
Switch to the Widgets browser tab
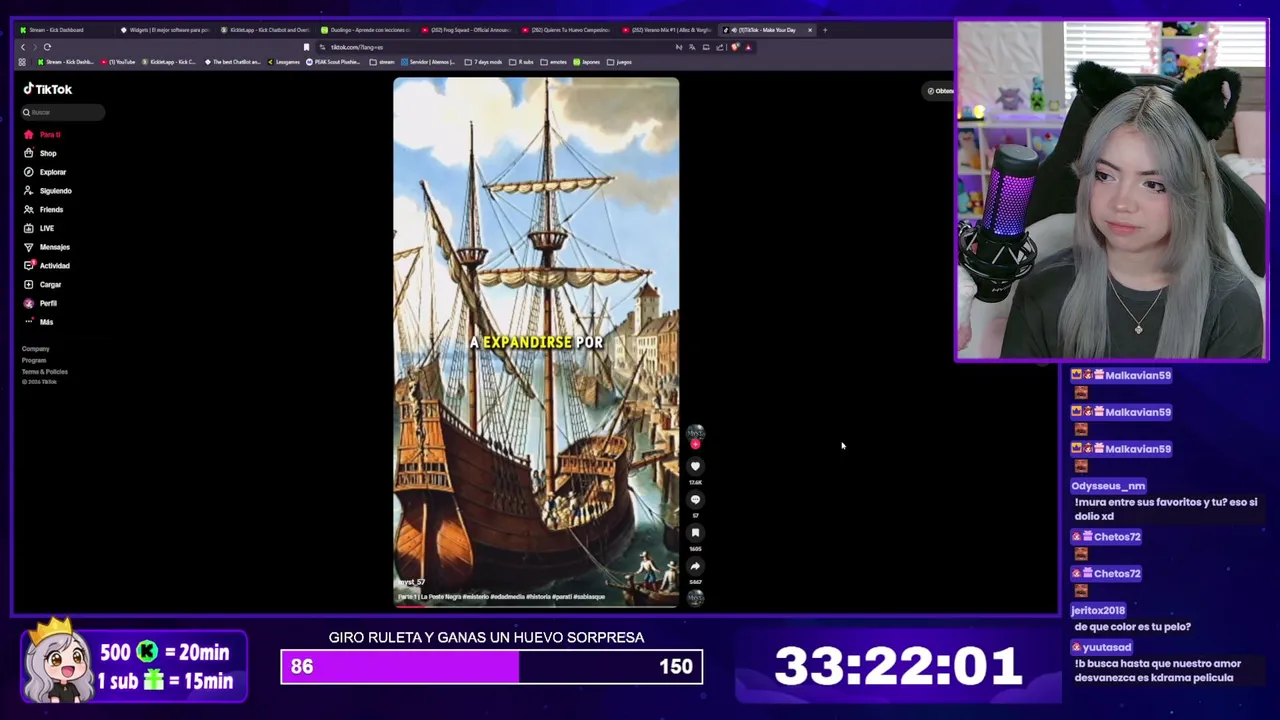click(164, 30)
